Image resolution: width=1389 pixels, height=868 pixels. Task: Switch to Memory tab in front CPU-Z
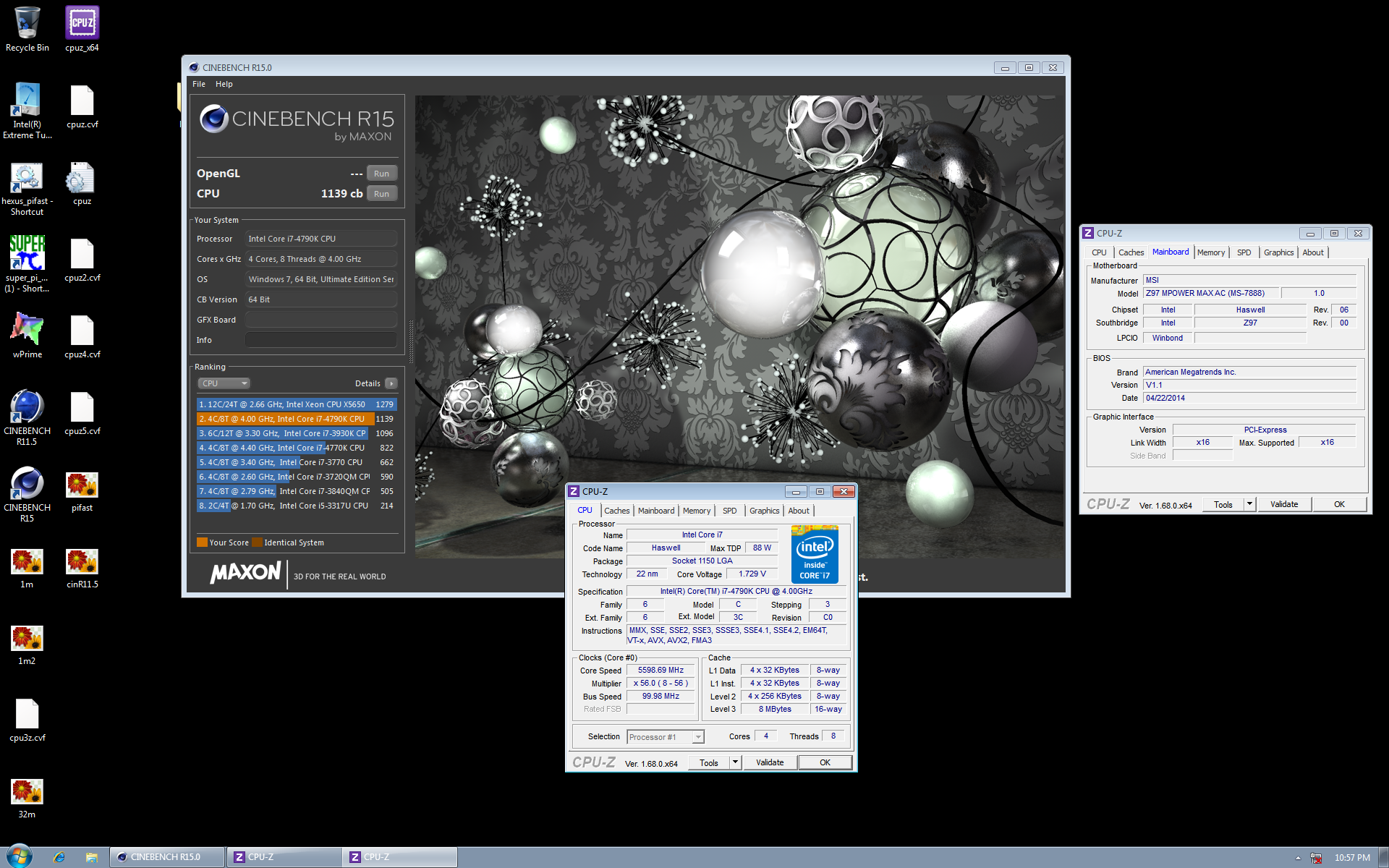(x=697, y=511)
